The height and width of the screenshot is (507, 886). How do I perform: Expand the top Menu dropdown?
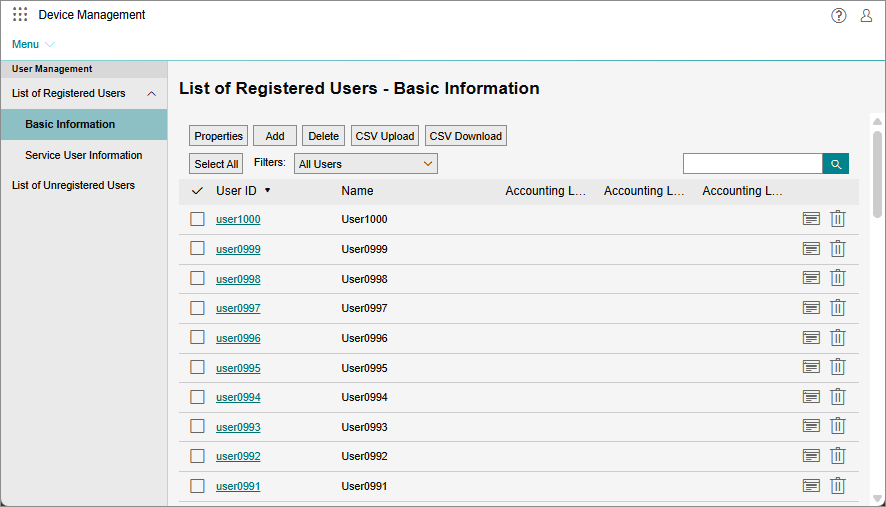pos(33,44)
